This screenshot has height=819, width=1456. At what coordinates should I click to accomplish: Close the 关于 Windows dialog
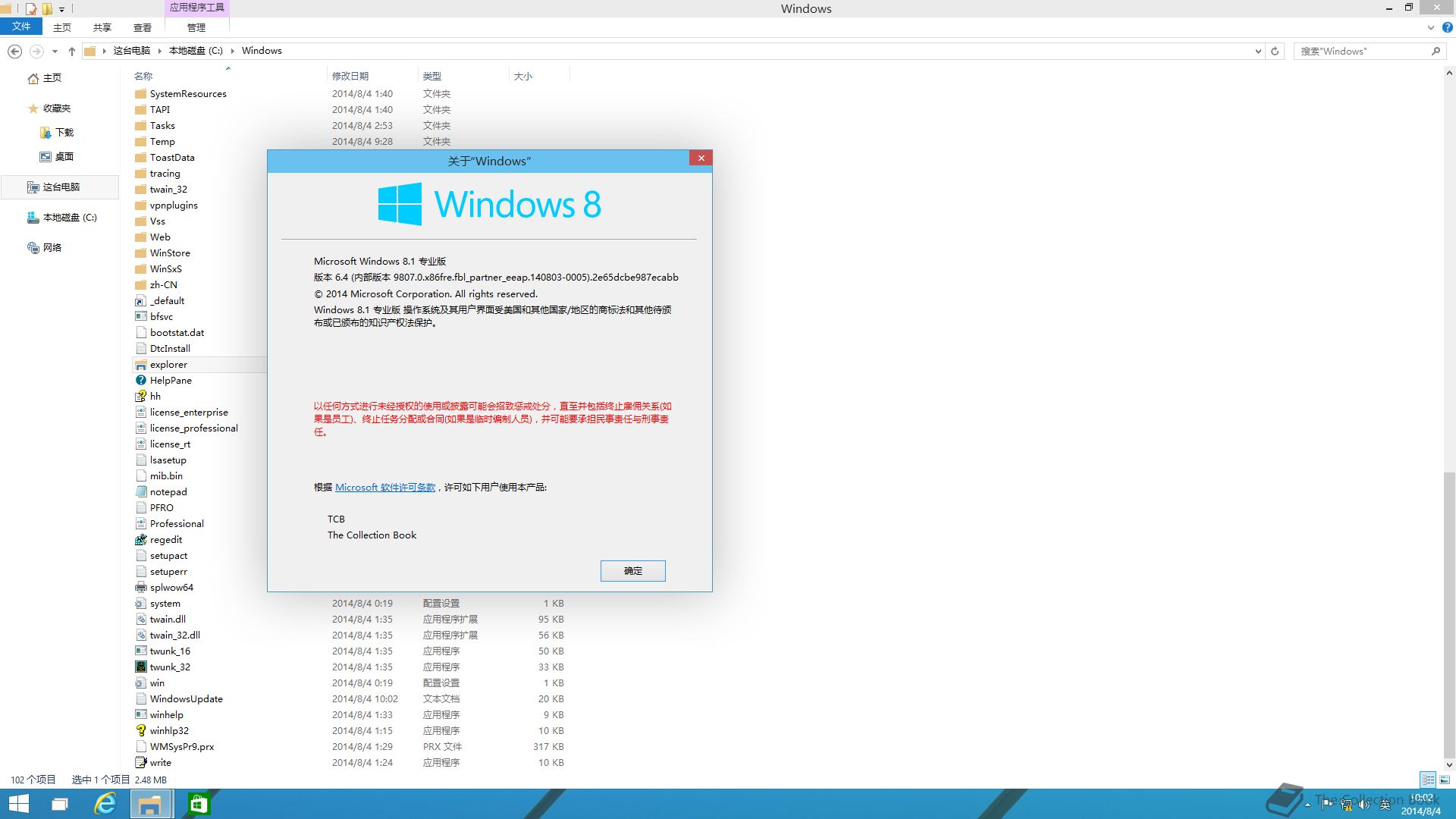[x=701, y=158]
